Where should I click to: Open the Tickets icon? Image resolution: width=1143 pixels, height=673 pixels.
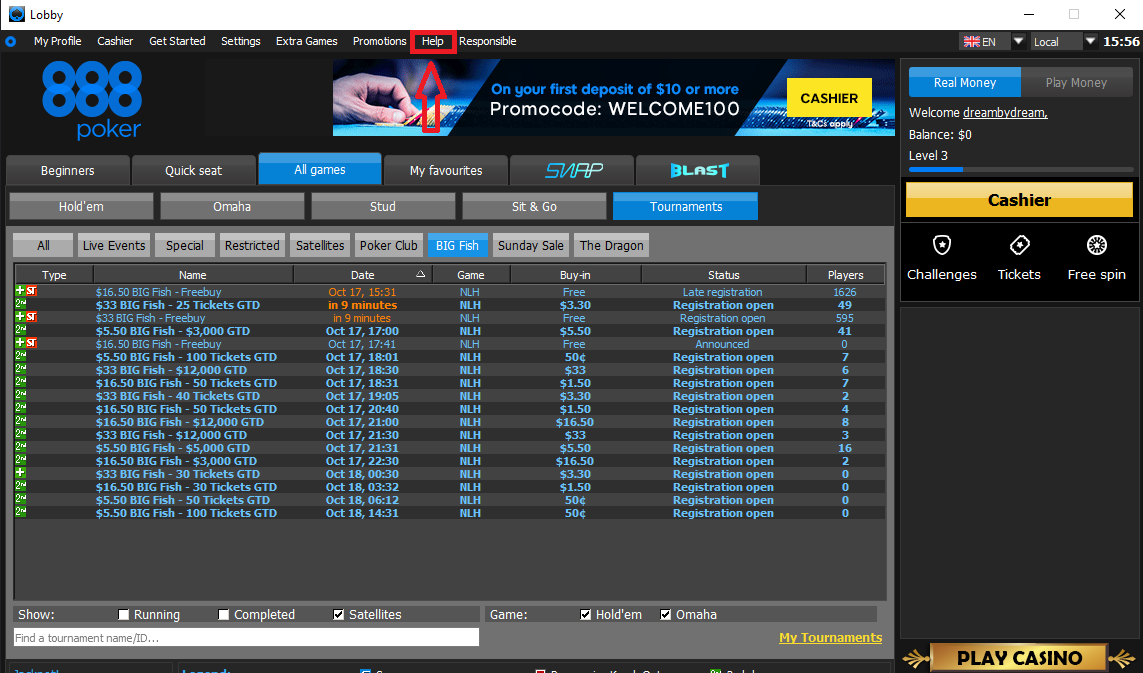(1019, 245)
